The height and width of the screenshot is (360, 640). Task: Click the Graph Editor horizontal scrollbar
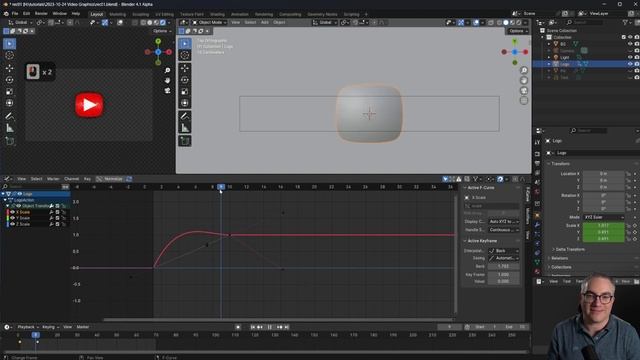pyautogui.click(x=278, y=320)
